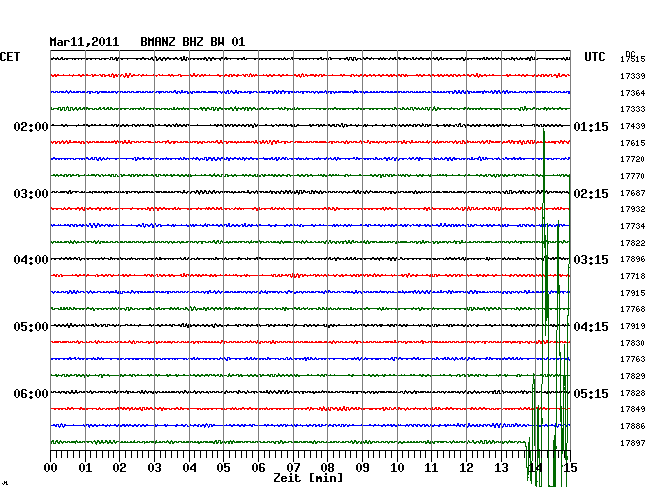The width and height of the screenshot is (650, 494).
Task: Click the 09 minute axis label
Action: tap(362, 468)
